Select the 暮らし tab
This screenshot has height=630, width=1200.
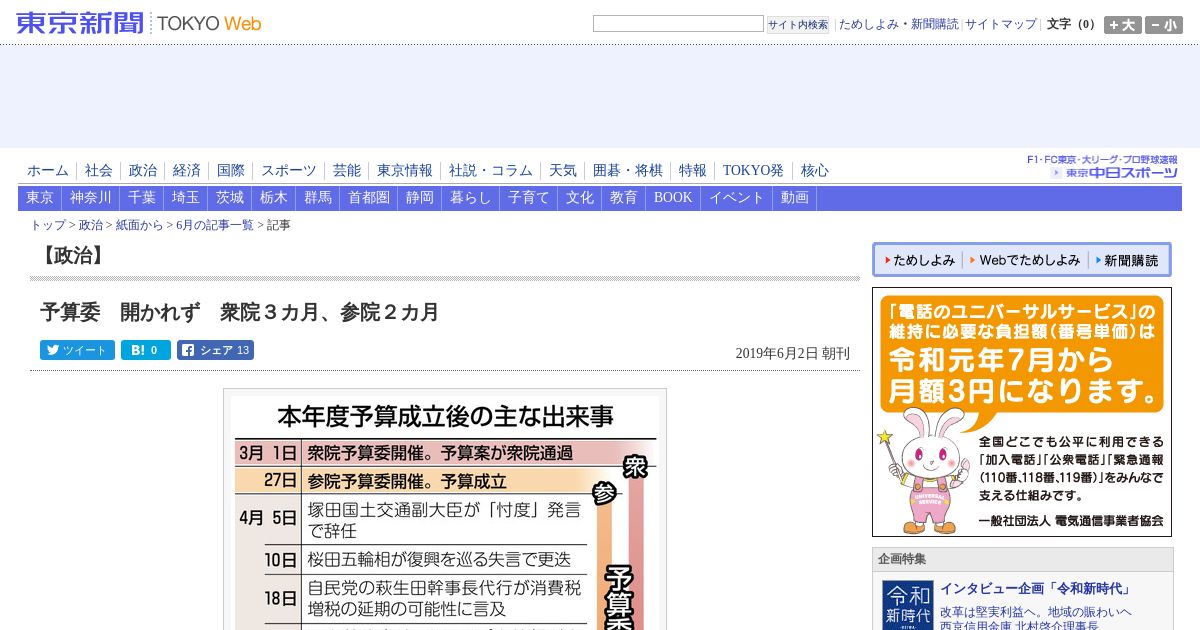click(x=471, y=198)
